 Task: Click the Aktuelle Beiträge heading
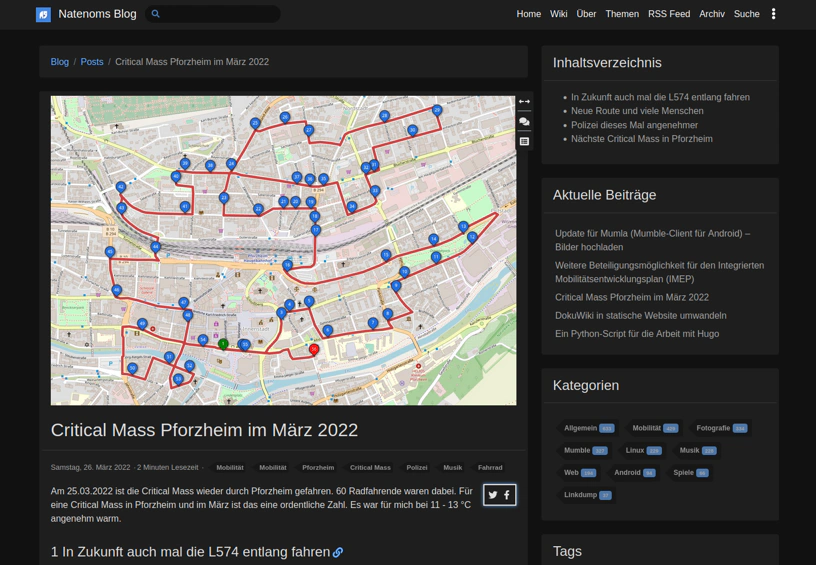pyautogui.click(x=604, y=195)
